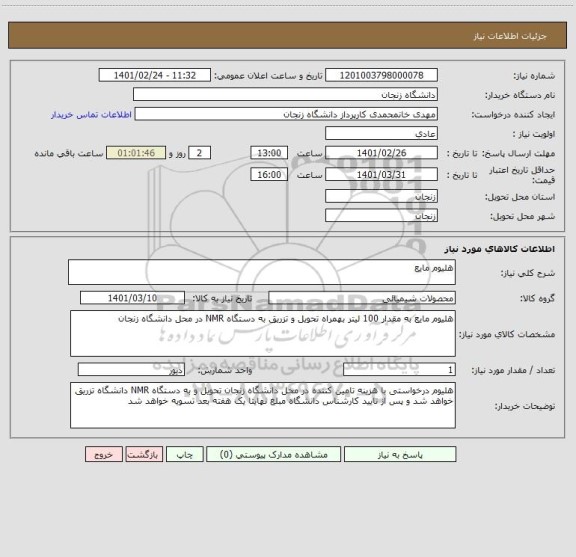Click priority field عادی
This screenshot has height=557, width=576.
[x=381, y=134]
